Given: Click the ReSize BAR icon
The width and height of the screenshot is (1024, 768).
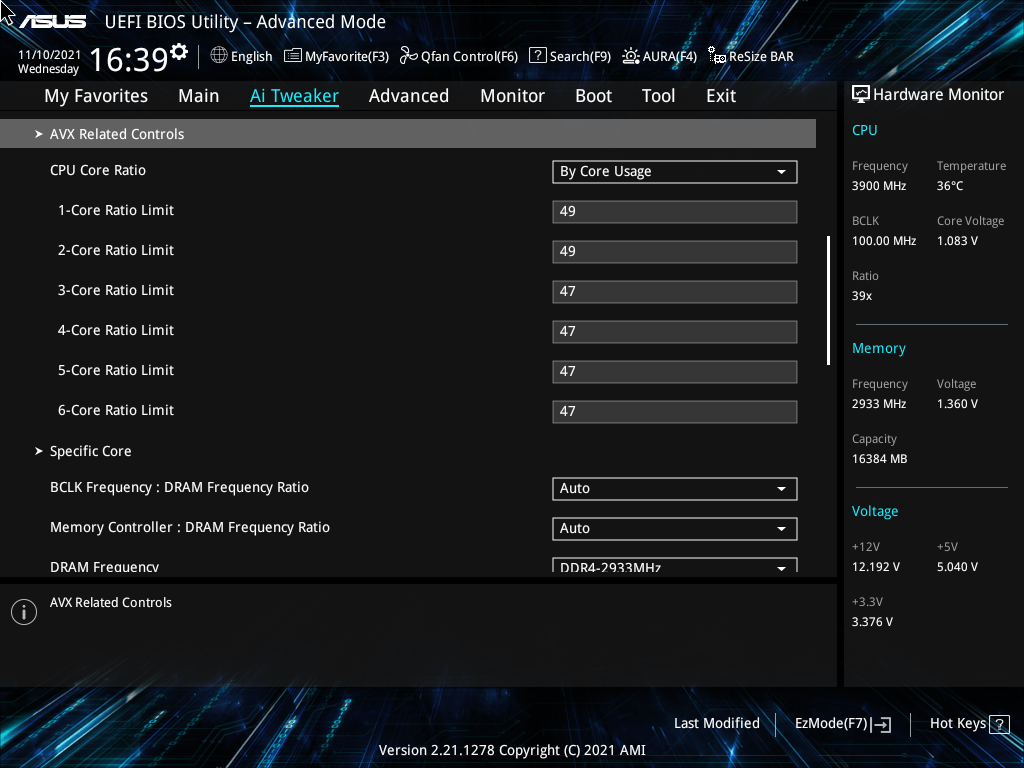Looking at the screenshot, I should click(x=717, y=56).
